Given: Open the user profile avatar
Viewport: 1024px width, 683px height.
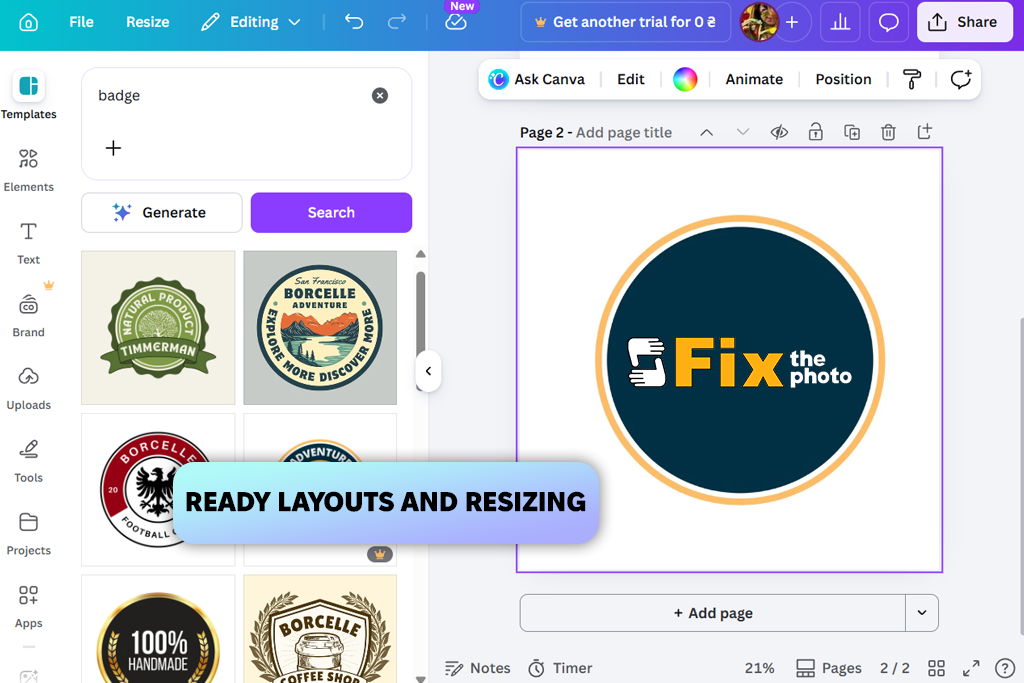Looking at the screenshot, I should (758, 22).
